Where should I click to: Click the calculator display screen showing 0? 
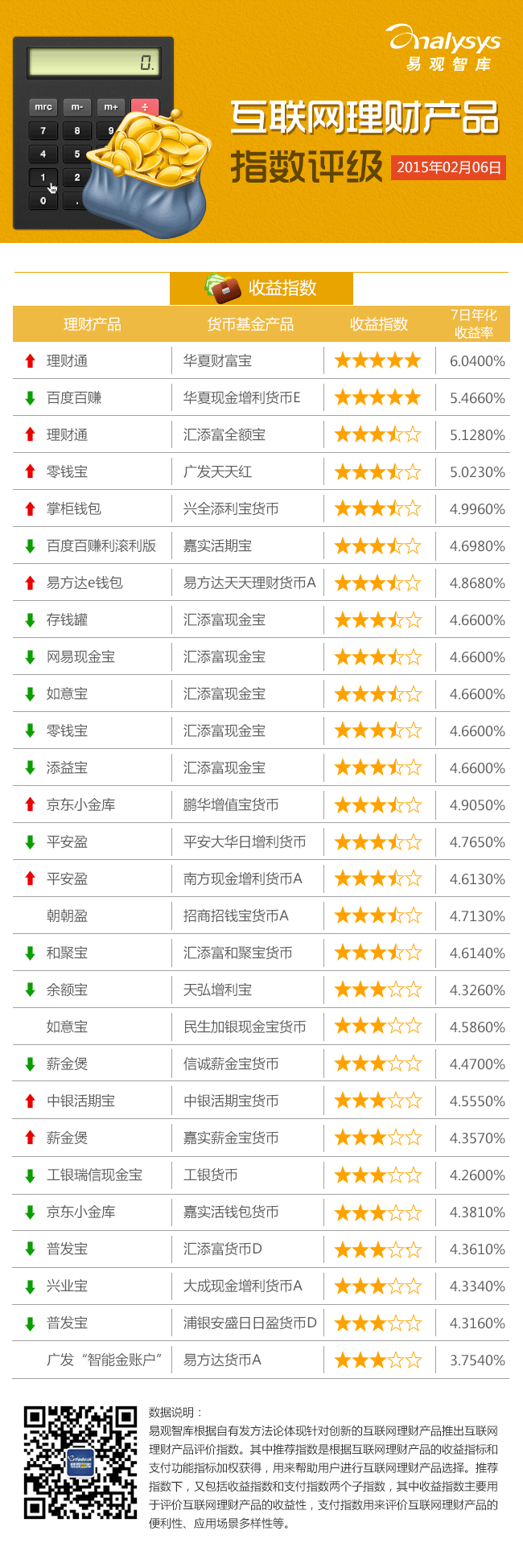click(x=92, y=62)
